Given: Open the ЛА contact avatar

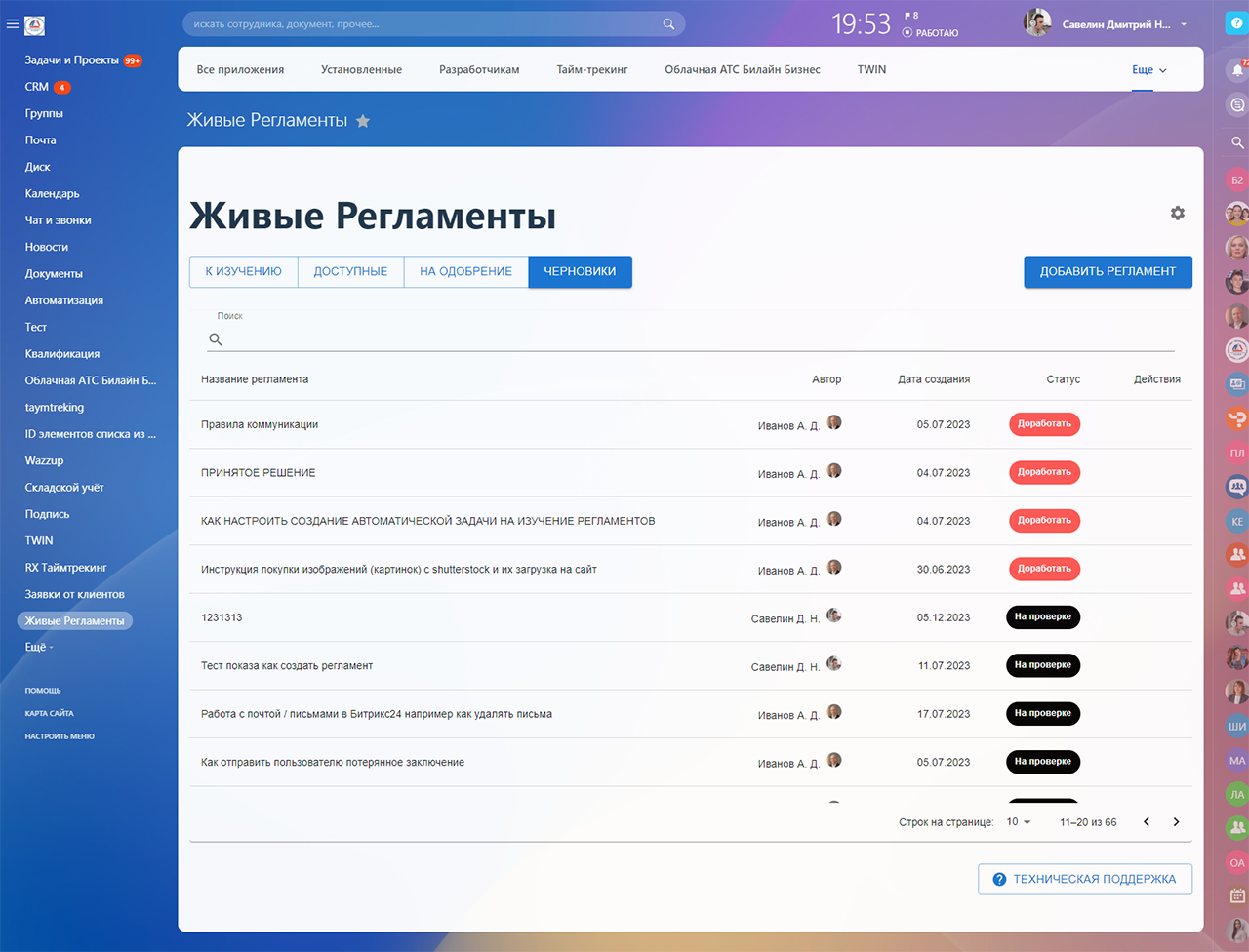Looking at the screenshot, I should tap(1237, 794).
